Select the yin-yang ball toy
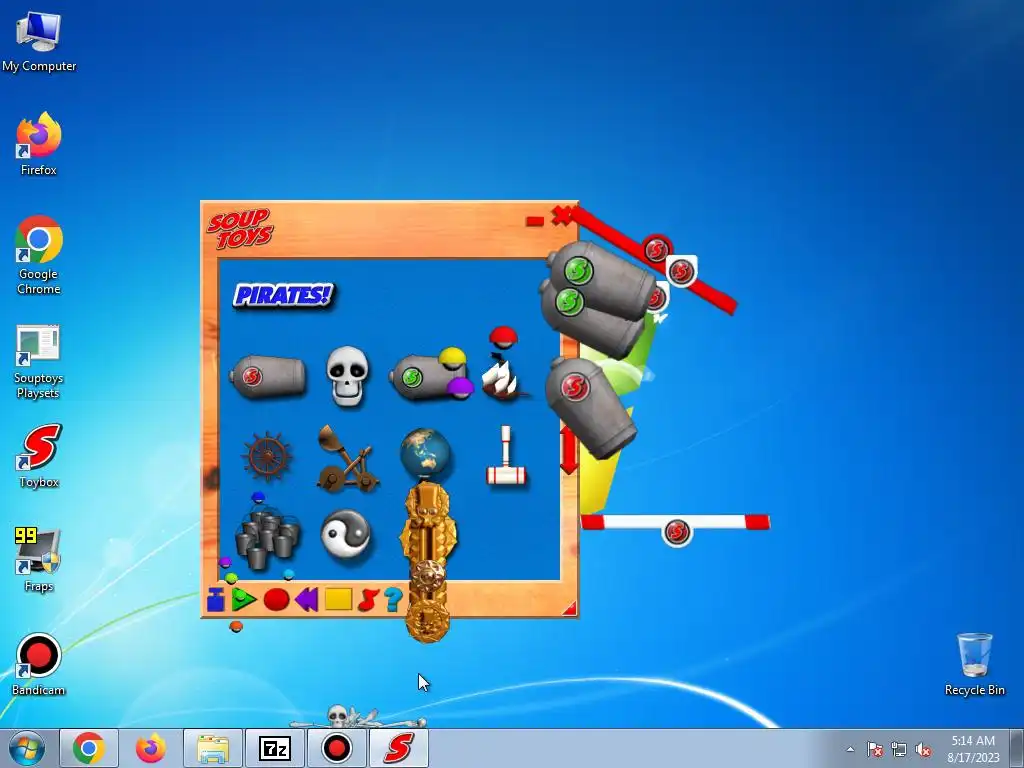Image resolution: width=1024 pixels, height=768 pixels. [346, 534]
